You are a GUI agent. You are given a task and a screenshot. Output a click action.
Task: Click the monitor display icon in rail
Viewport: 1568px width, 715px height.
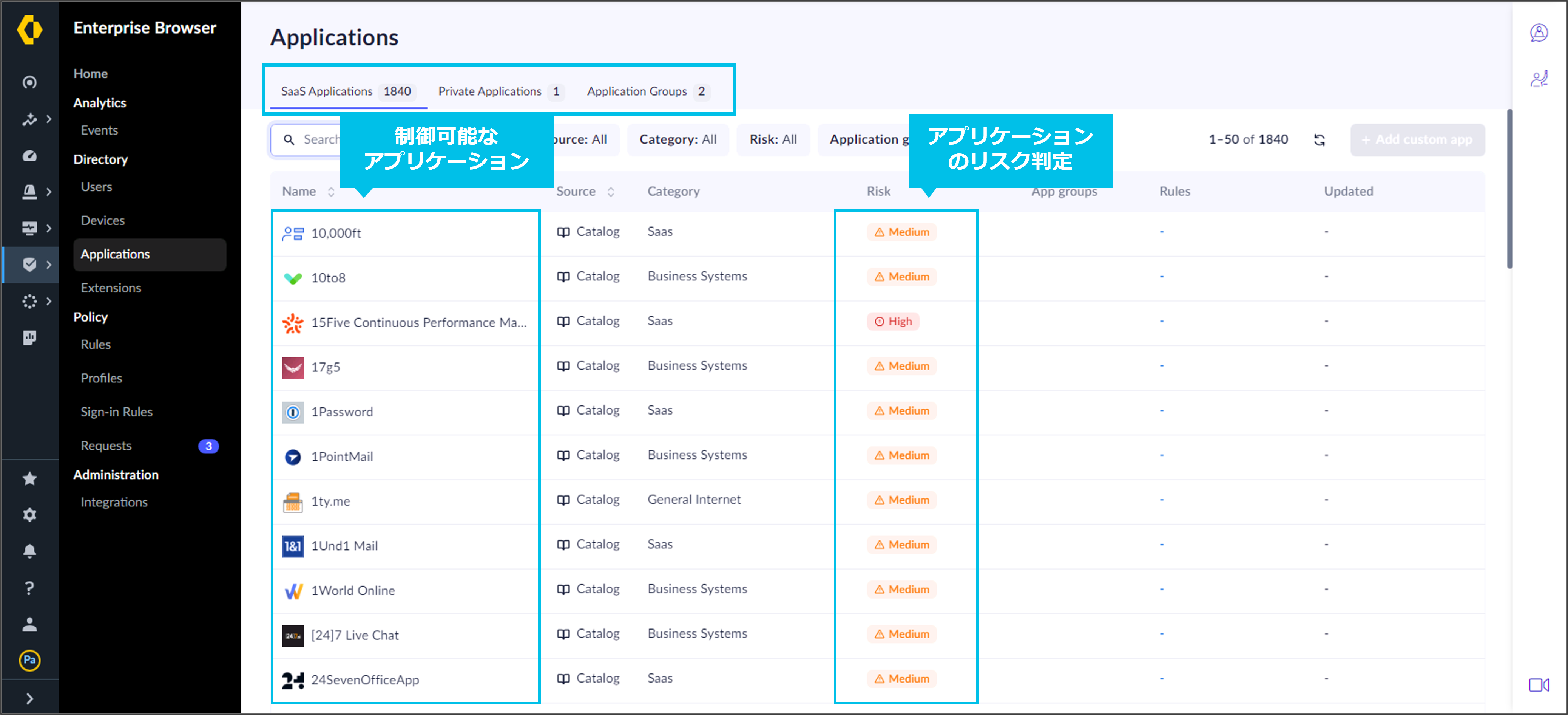click(29, 228)
